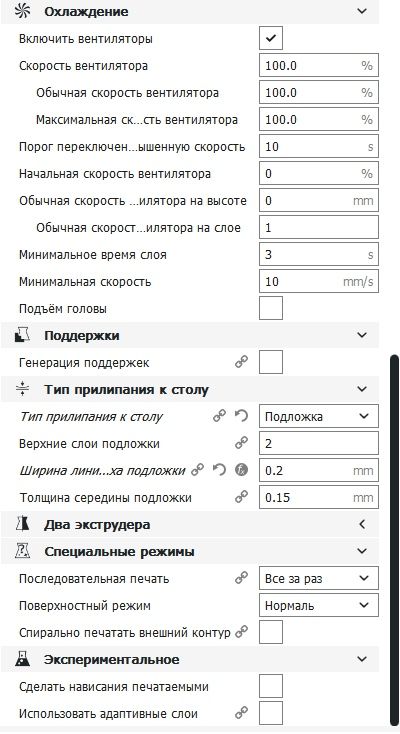This screenshot has width=400, height=734.
Task: Click Обычная скорость вентилятора на высоте field
Action: point(319,201)
